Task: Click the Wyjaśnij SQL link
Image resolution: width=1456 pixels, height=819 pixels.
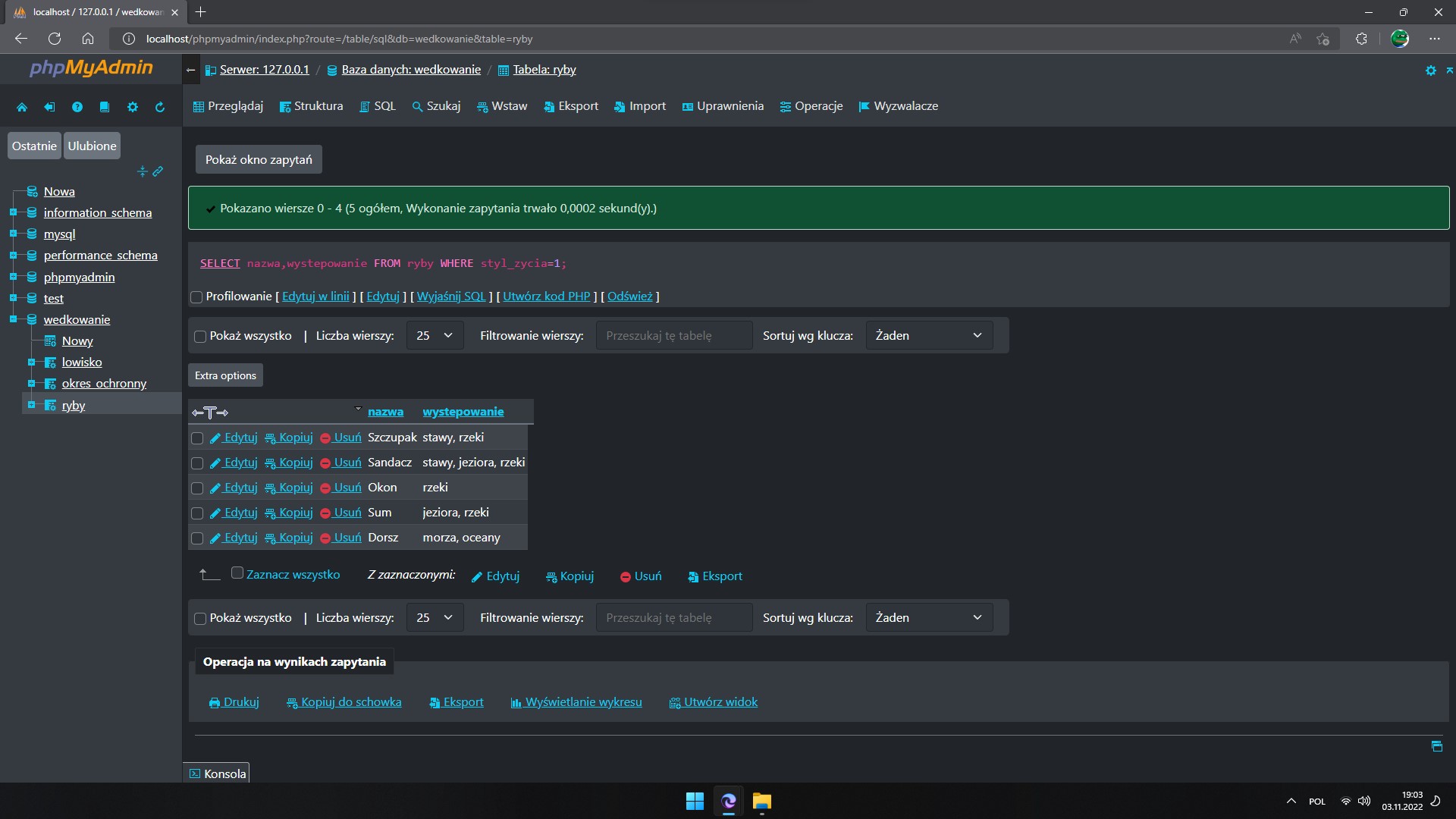Action: 451,297
